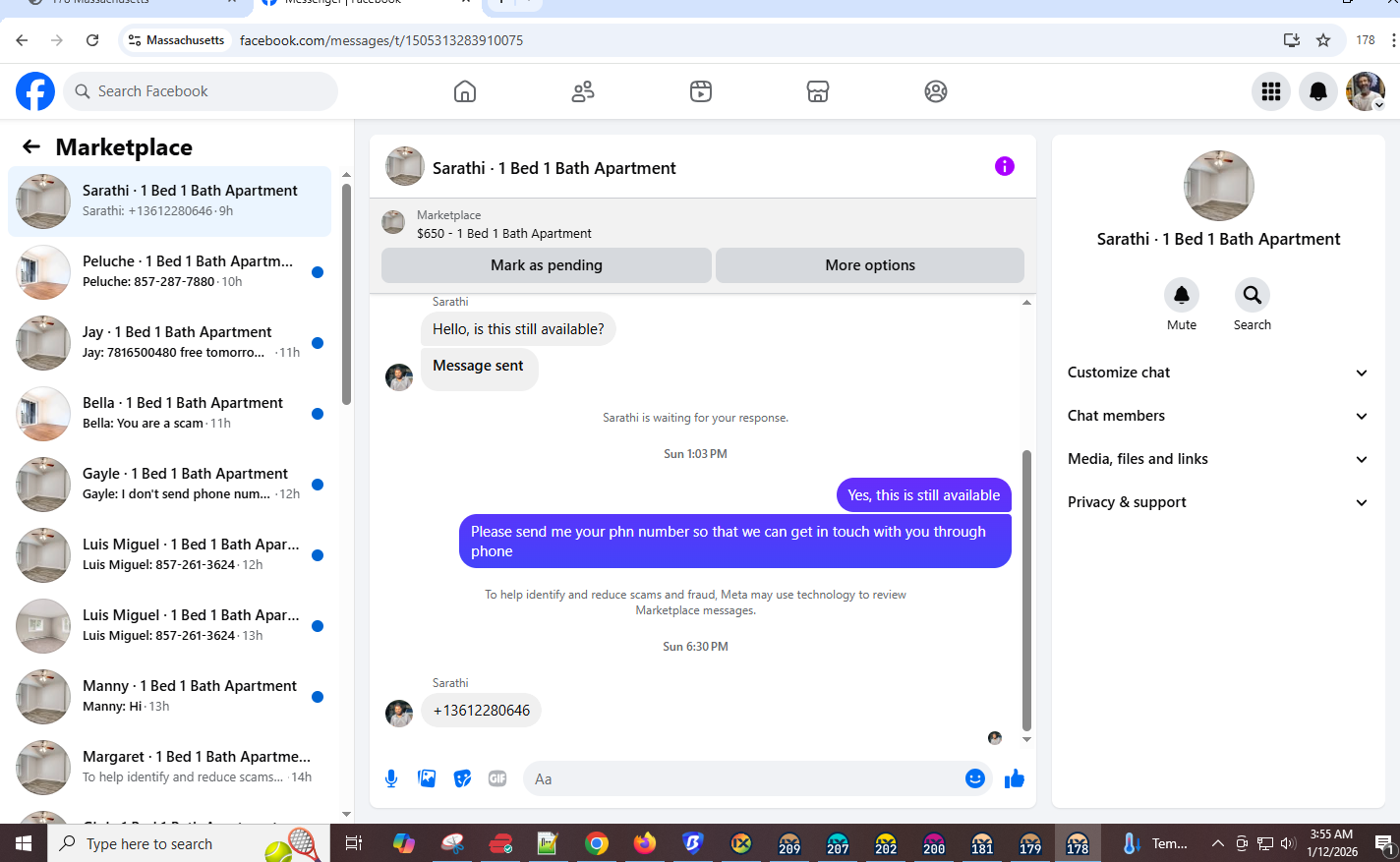The image size is (1400, 862).
Task: Open Firefox from the taskbar
Action: pos(645,843)
